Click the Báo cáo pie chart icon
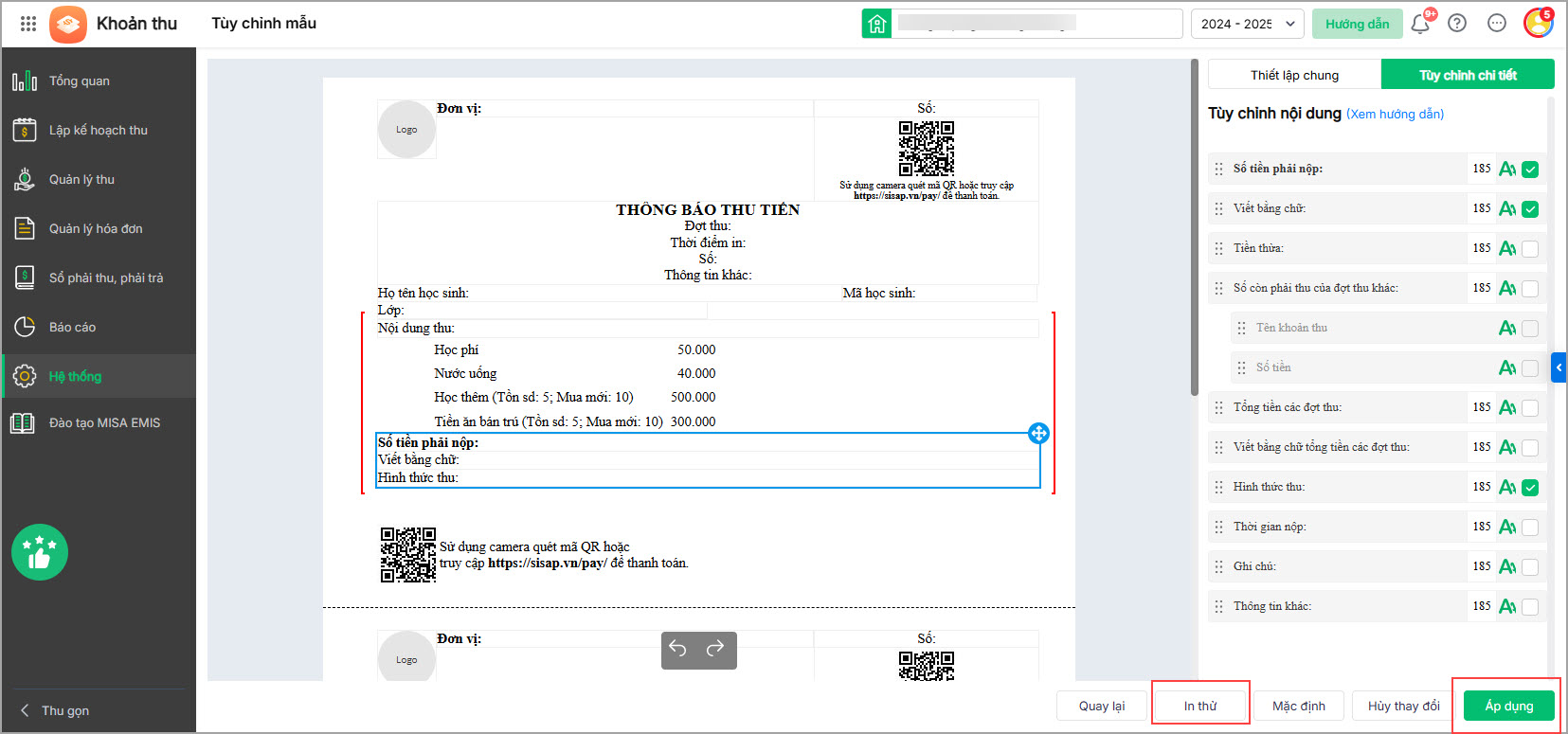This screenshot has width=1568, height=734. pos(25,327)
